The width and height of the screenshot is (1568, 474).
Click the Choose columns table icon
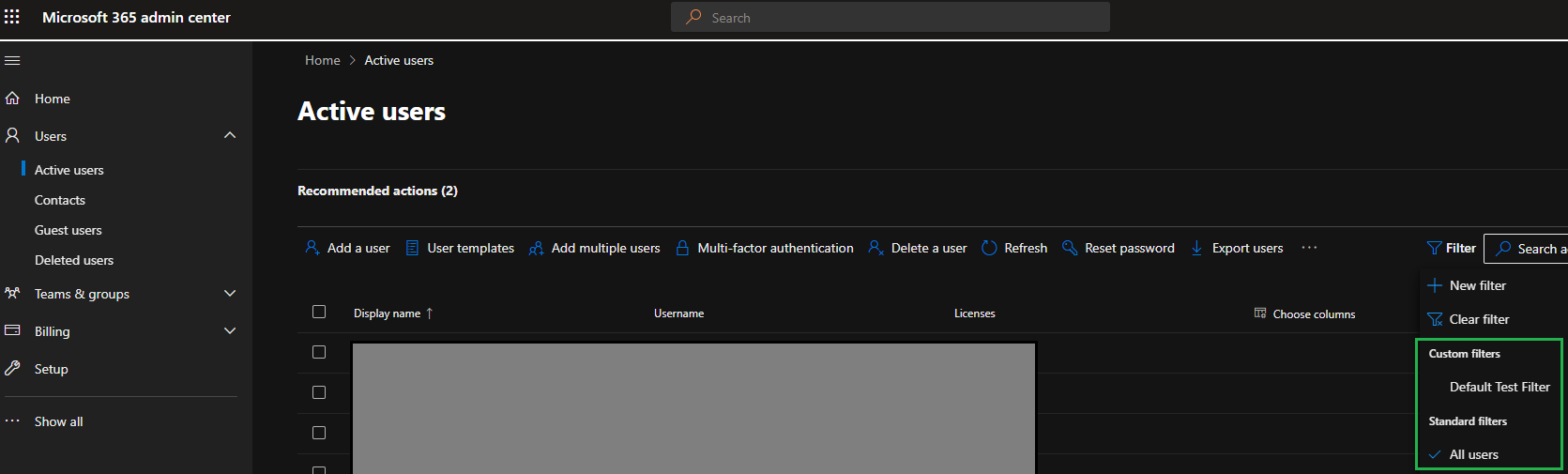pyautogui.click(x=1260, y=313)
